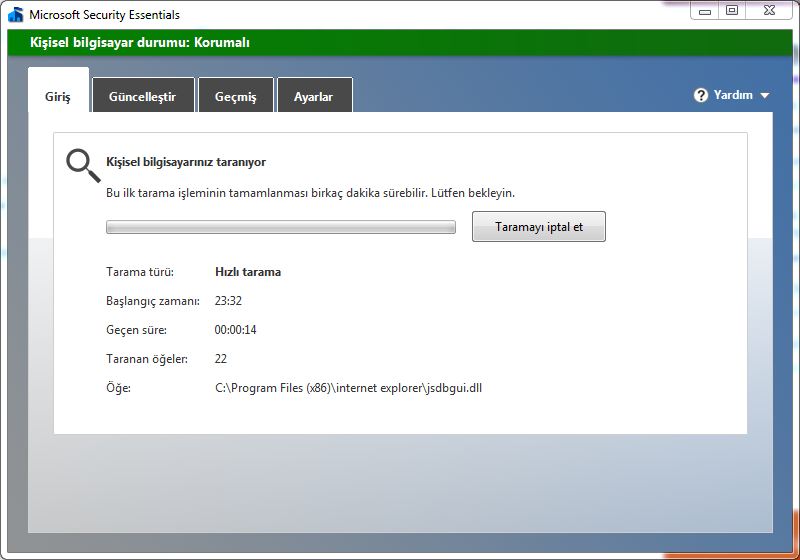Click the magnifying glass scan icon

83,165
